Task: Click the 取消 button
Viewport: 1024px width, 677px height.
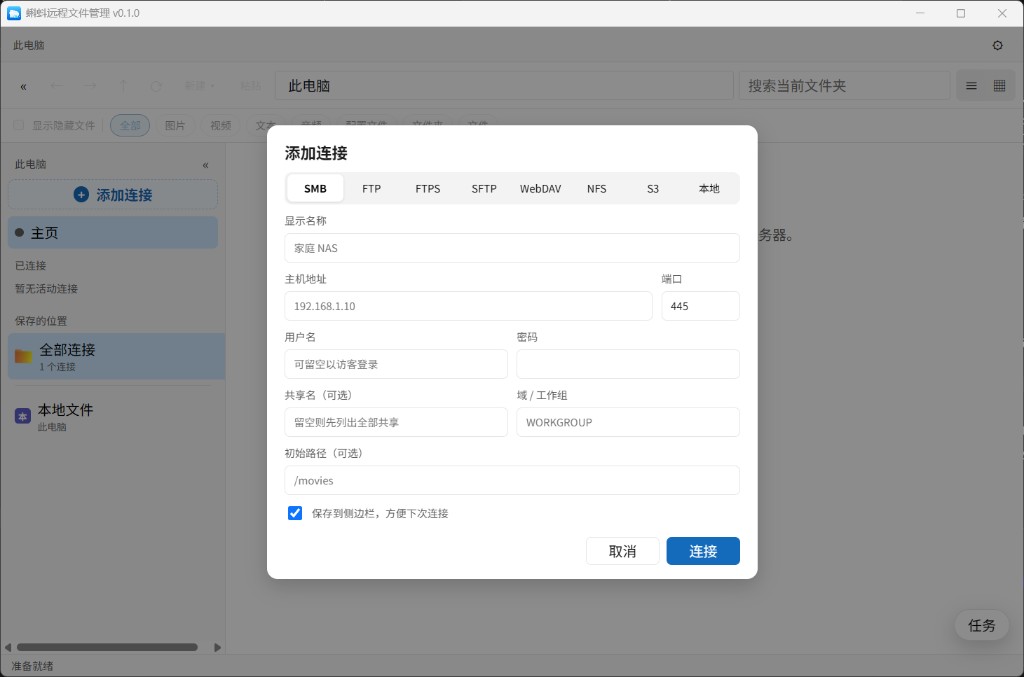Action: coord(622,551)
